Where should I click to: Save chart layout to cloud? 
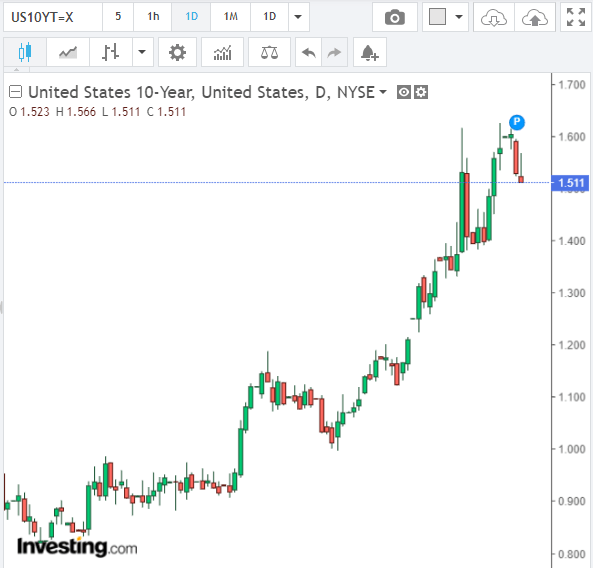pos(534,17)
